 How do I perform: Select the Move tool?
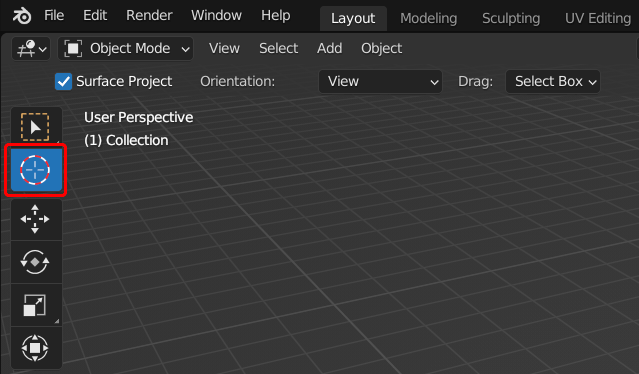tap(36, 219)
